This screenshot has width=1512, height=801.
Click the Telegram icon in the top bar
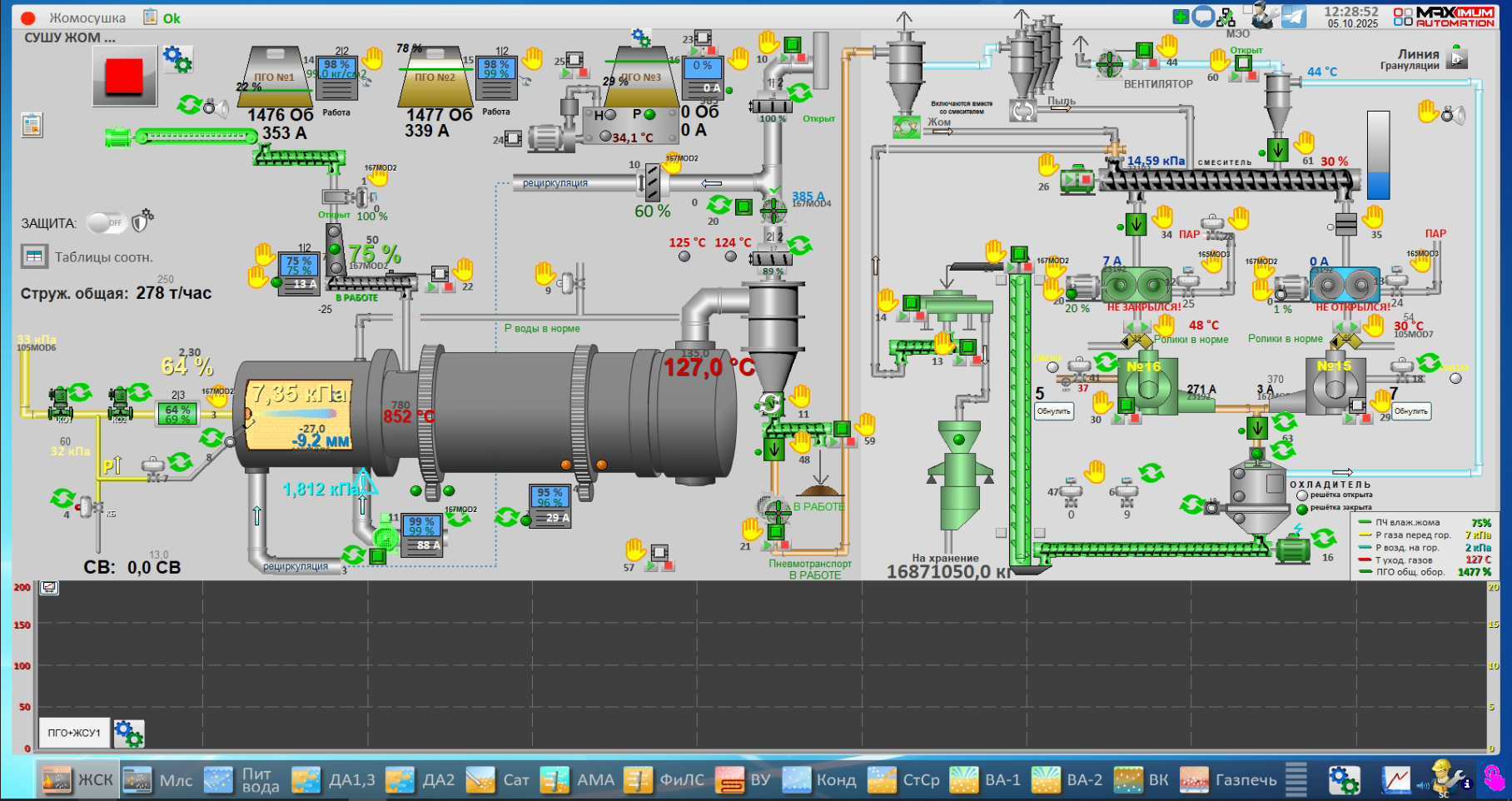click(x=1293, y=17)
